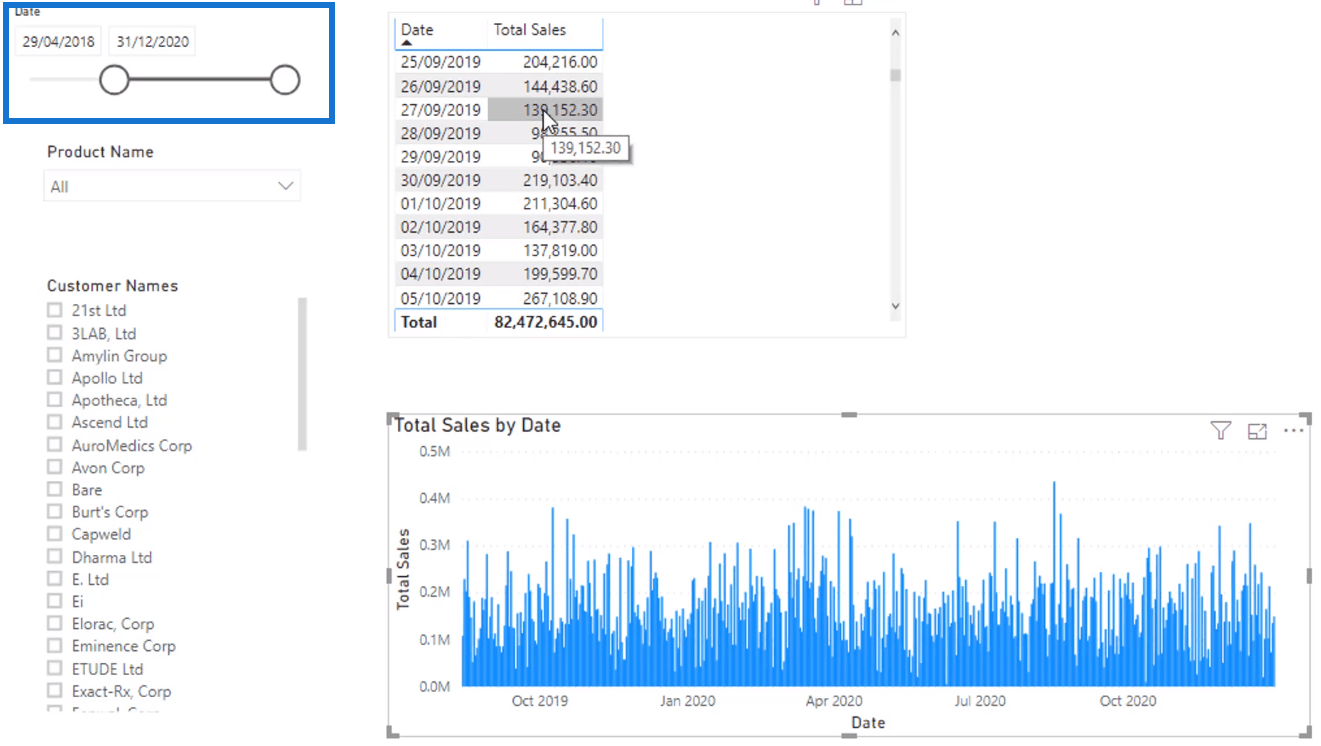Select the 30/09/2019 row in table
The image size is (1321, 746).
pyautogui.click(x=440, y=181)
